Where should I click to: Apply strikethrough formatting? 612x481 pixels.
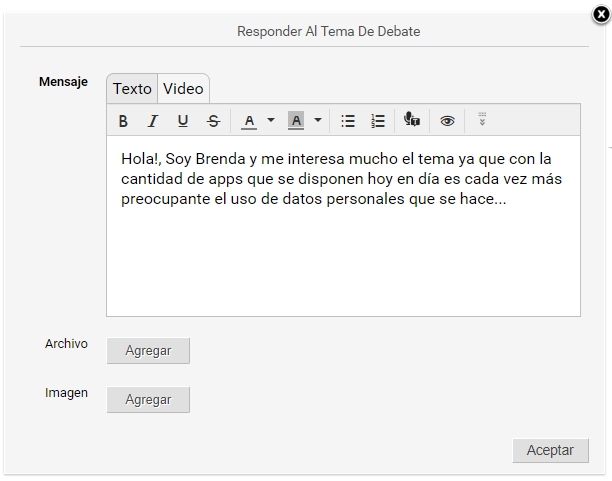pyautogui.click(x=213, y=121)
